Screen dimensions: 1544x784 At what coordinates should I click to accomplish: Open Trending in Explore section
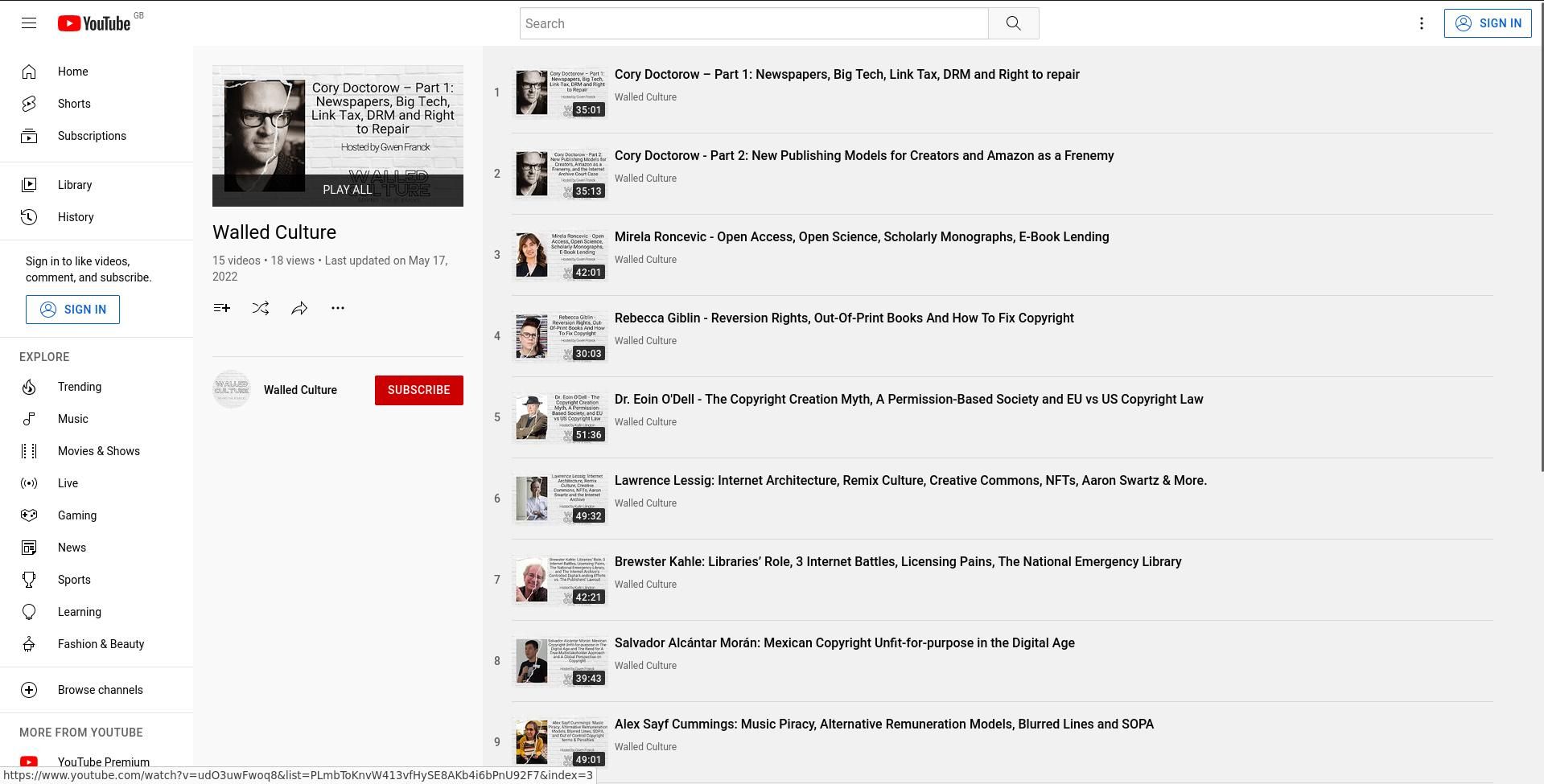[97, 387]
